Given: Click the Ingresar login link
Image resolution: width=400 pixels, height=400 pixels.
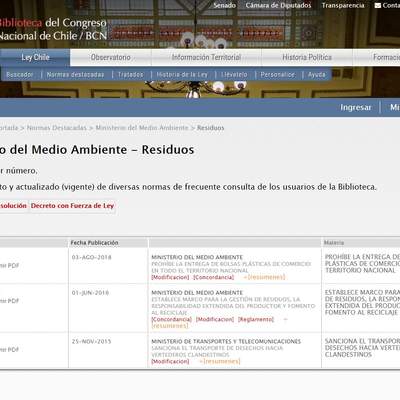Looking at the screenshot, I should [356, 107].
